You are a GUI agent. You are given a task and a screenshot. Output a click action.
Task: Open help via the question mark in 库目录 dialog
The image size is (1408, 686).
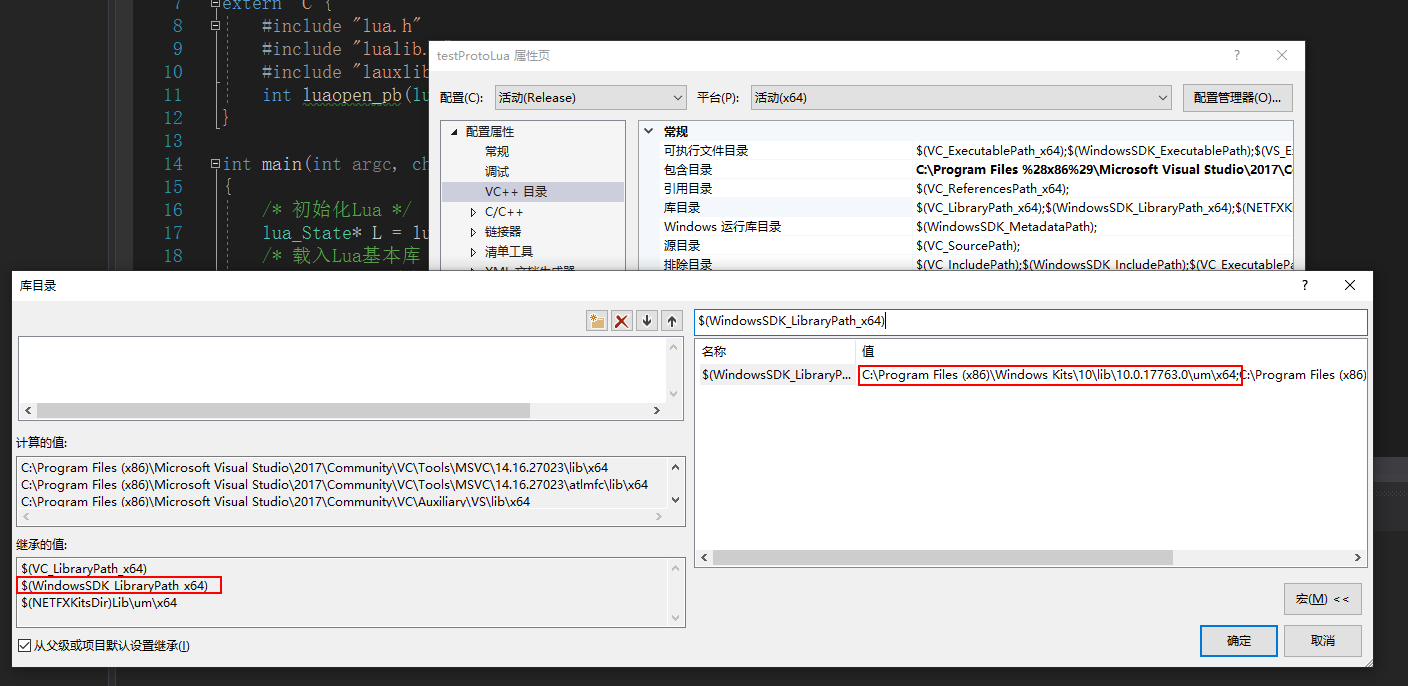pos(1304,285)
